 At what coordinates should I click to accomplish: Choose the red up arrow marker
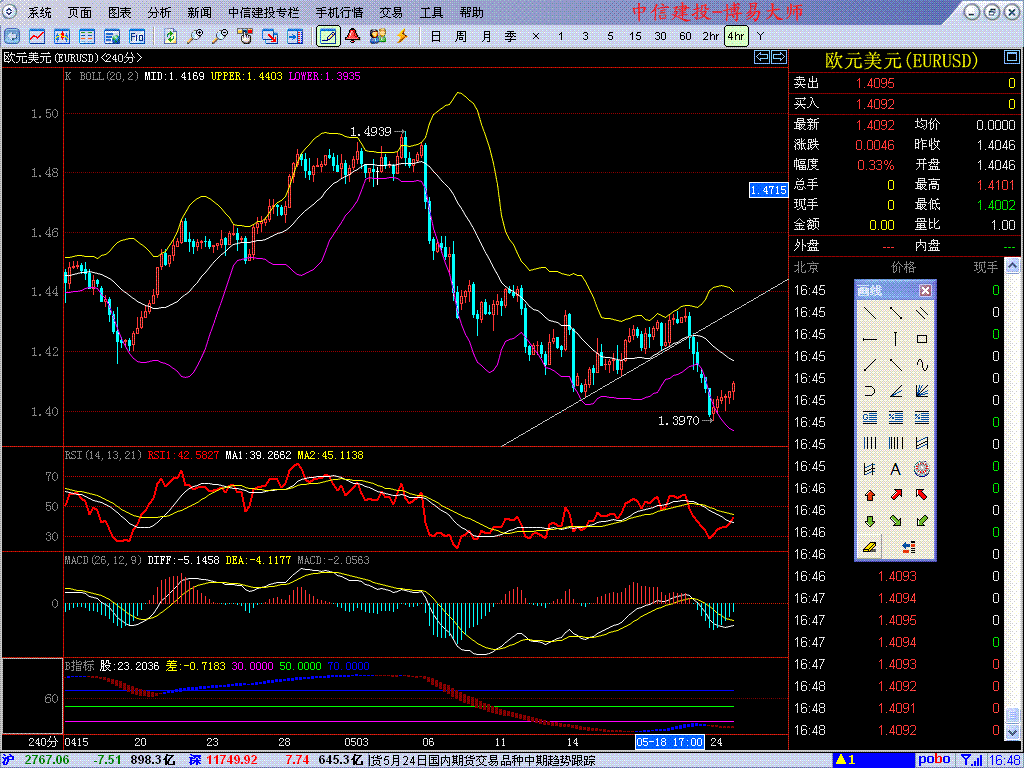pos(869,494)
